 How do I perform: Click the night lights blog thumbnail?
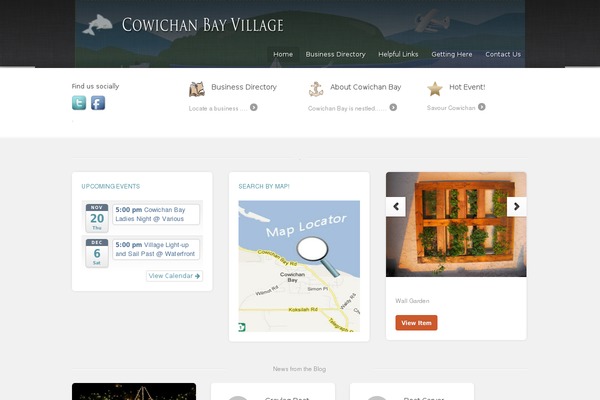point(134,392)
